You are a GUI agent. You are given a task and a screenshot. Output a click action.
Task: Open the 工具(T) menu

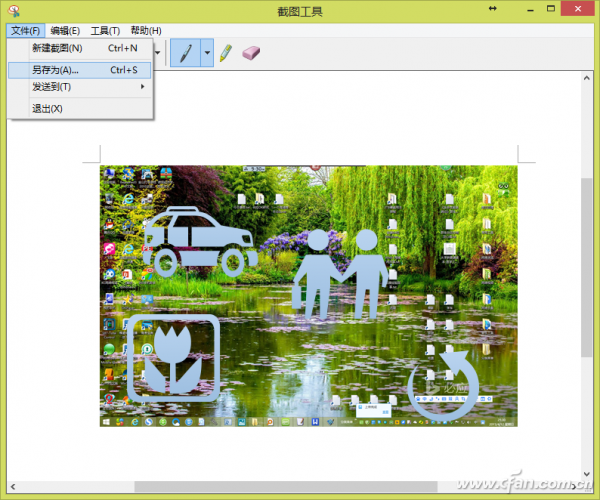tap(105, 31)
